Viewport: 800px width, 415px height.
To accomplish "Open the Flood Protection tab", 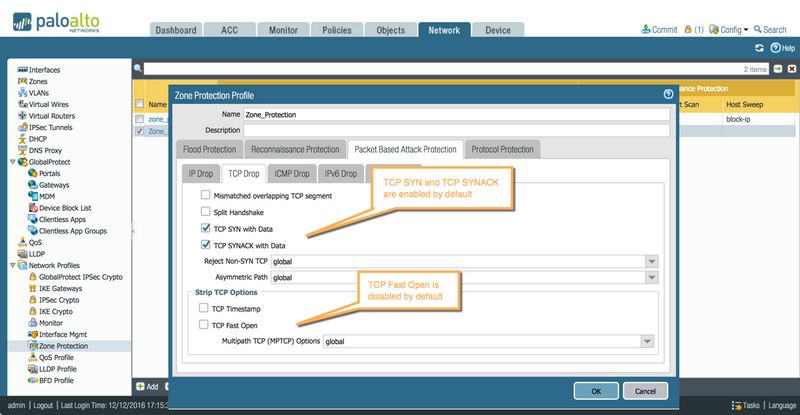I will pyautogui.click(x=209, y=149).
